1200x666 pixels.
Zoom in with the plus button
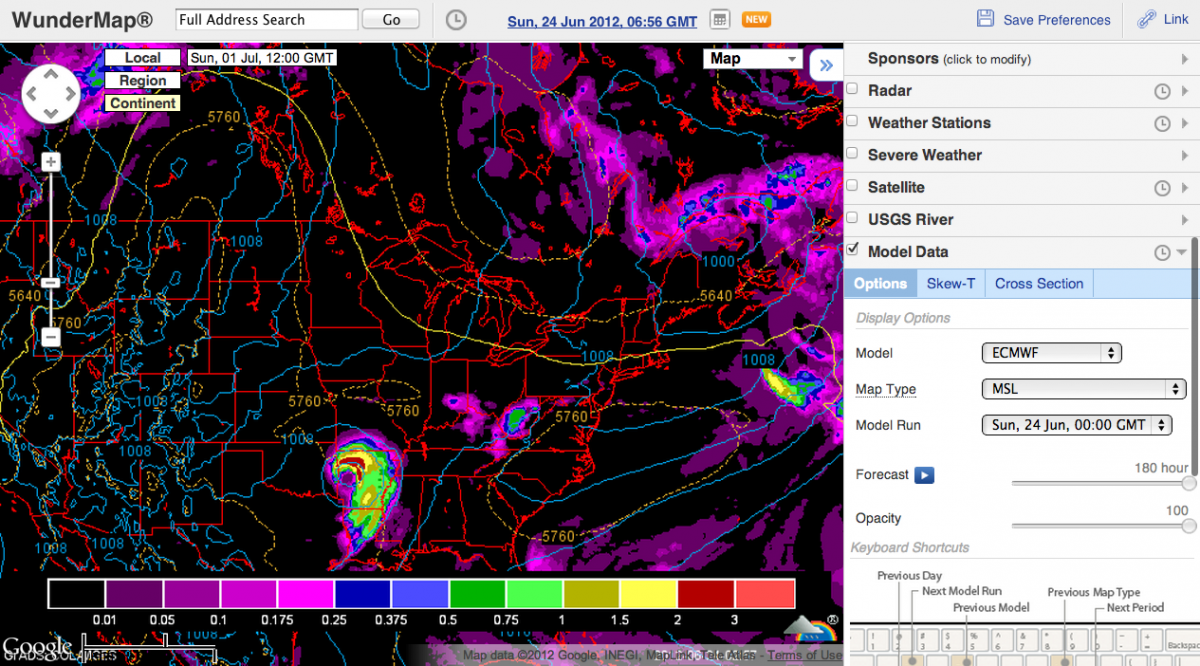pos(51,162)
